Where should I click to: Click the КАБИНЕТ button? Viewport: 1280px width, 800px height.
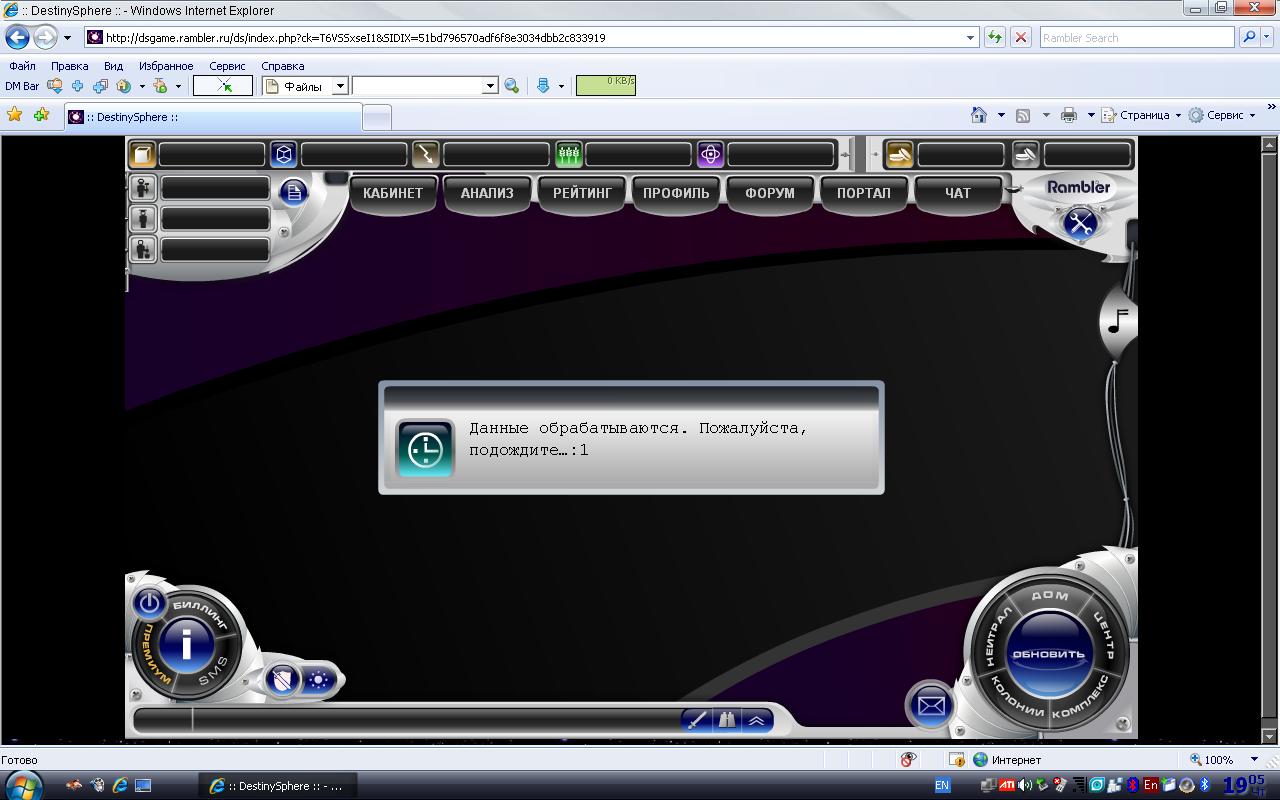point(393,193)
